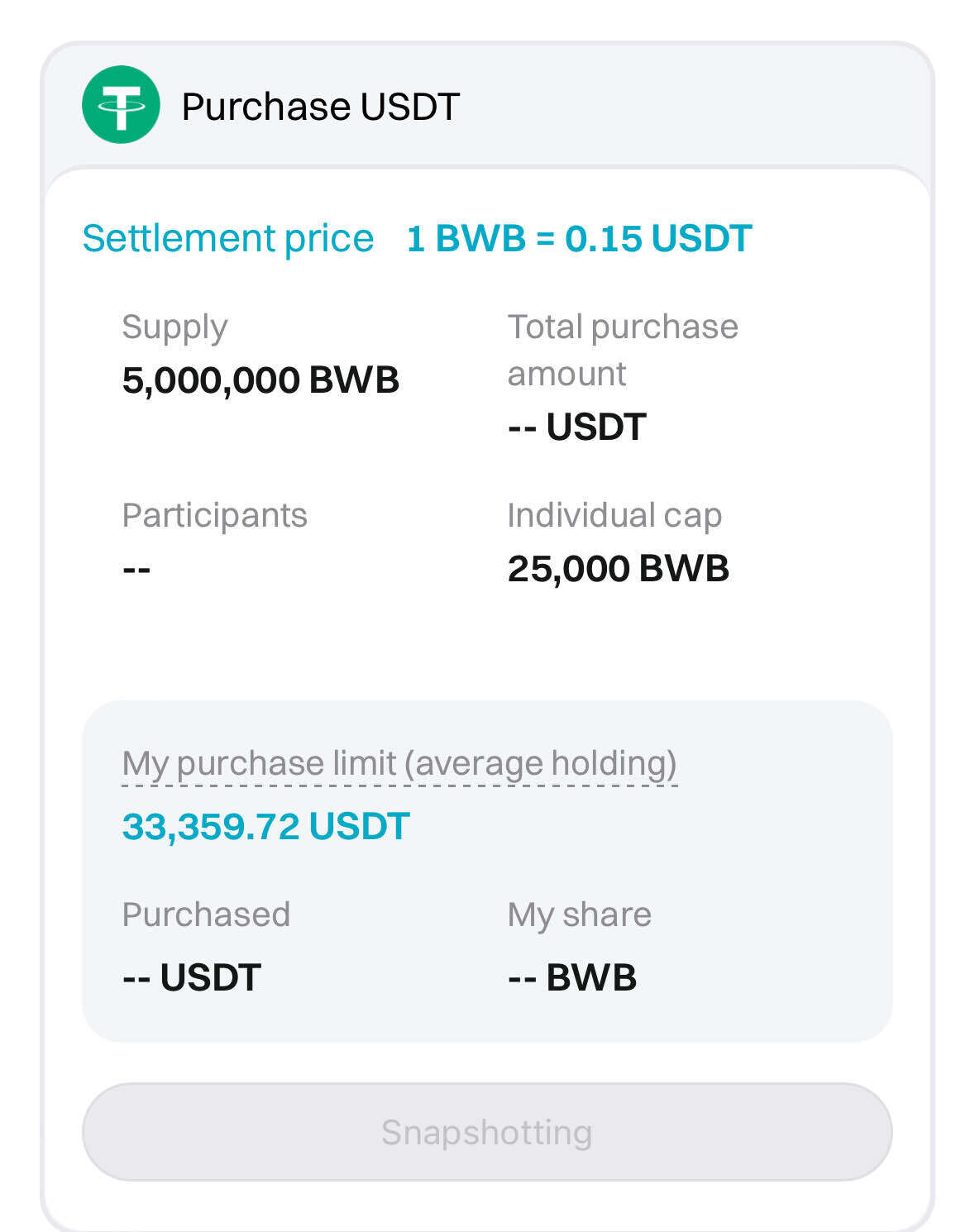Click the Participants count placeholder dashes
975x1232 pixels.
tap(136, 569)
